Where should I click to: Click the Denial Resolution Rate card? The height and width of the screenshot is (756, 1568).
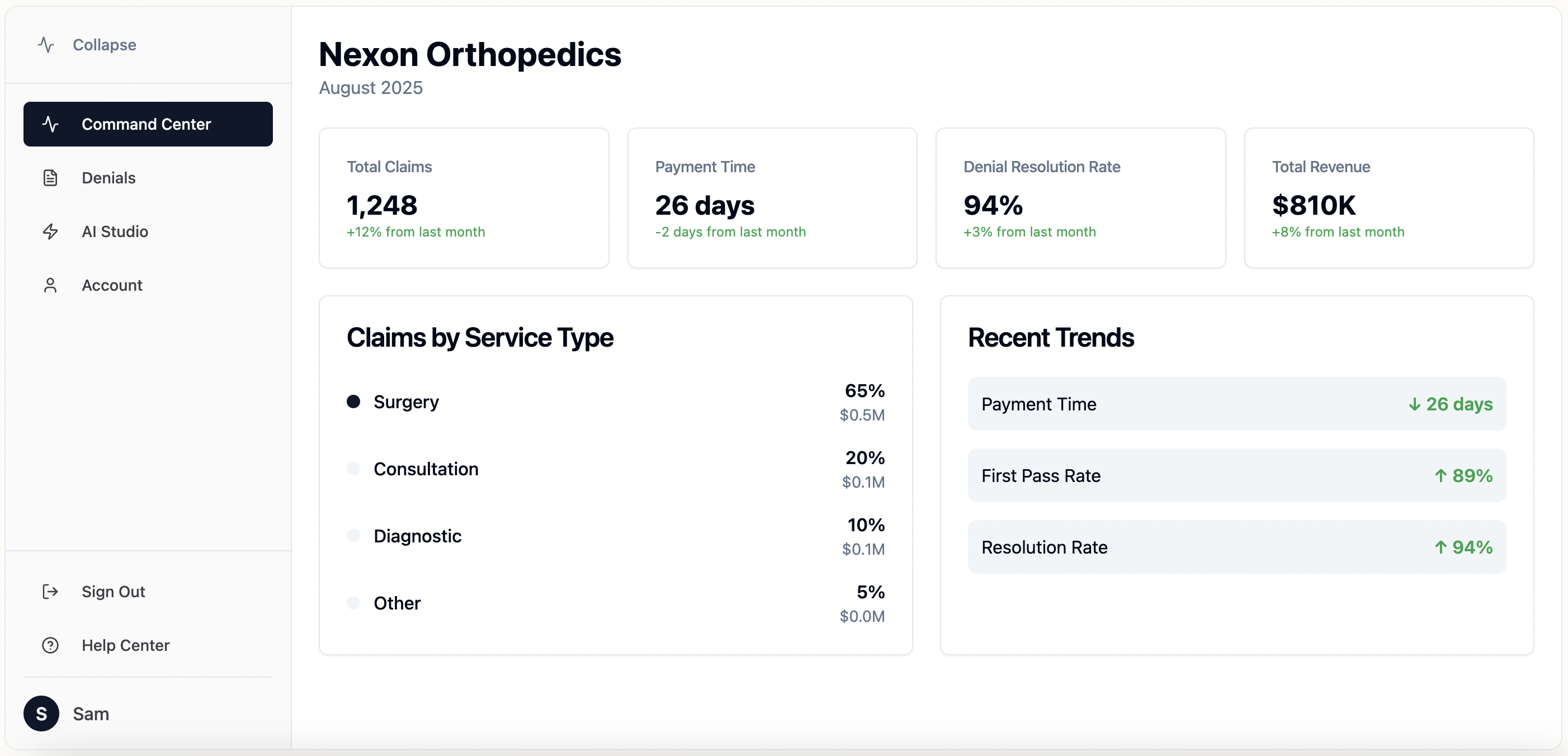1080,198
